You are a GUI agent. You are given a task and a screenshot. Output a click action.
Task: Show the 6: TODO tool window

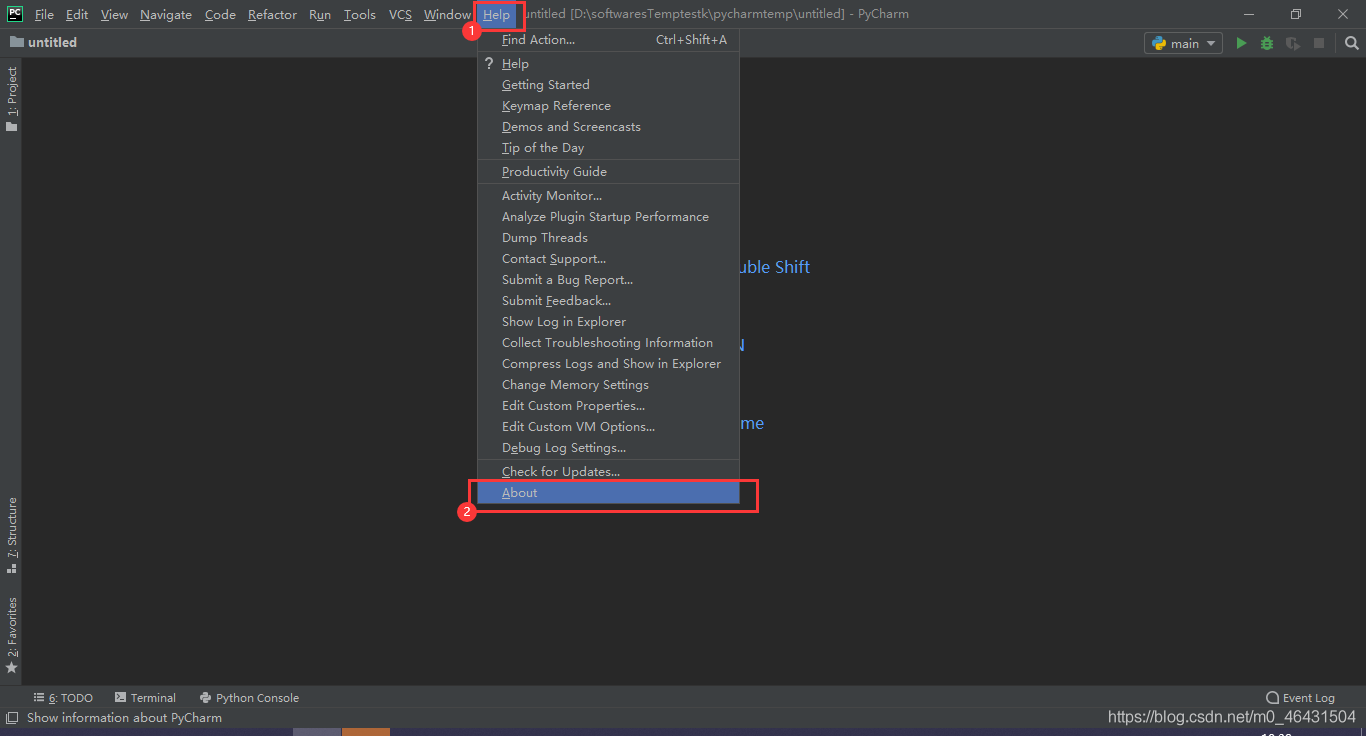pyautogui.click(x=63, y=698)
